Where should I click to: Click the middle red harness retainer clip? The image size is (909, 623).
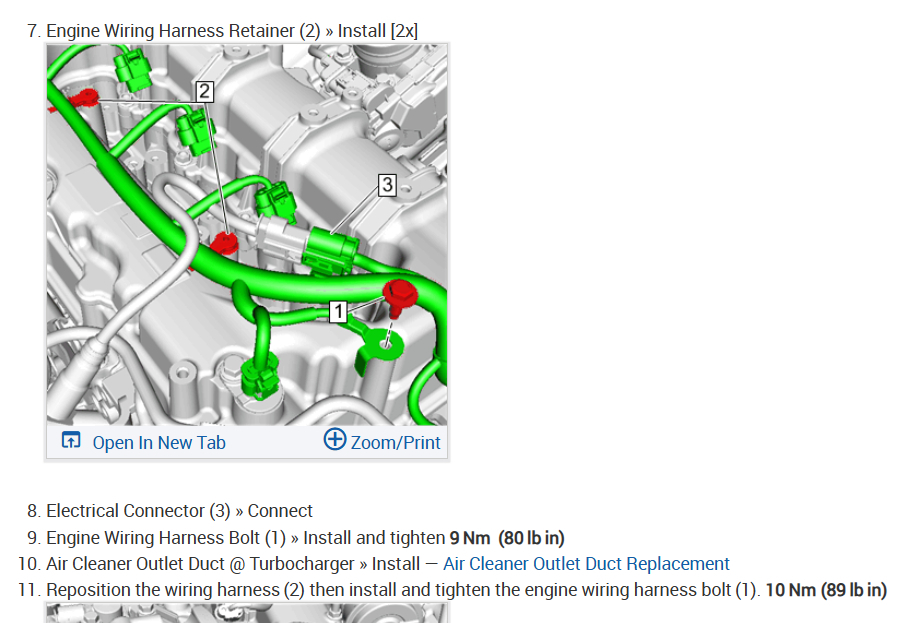pos(224,242)
